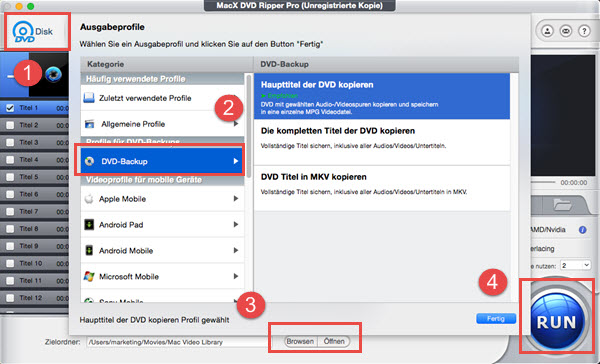Click the Allgemeine Profile icon
600x364 pixels.
pos(89,124)
